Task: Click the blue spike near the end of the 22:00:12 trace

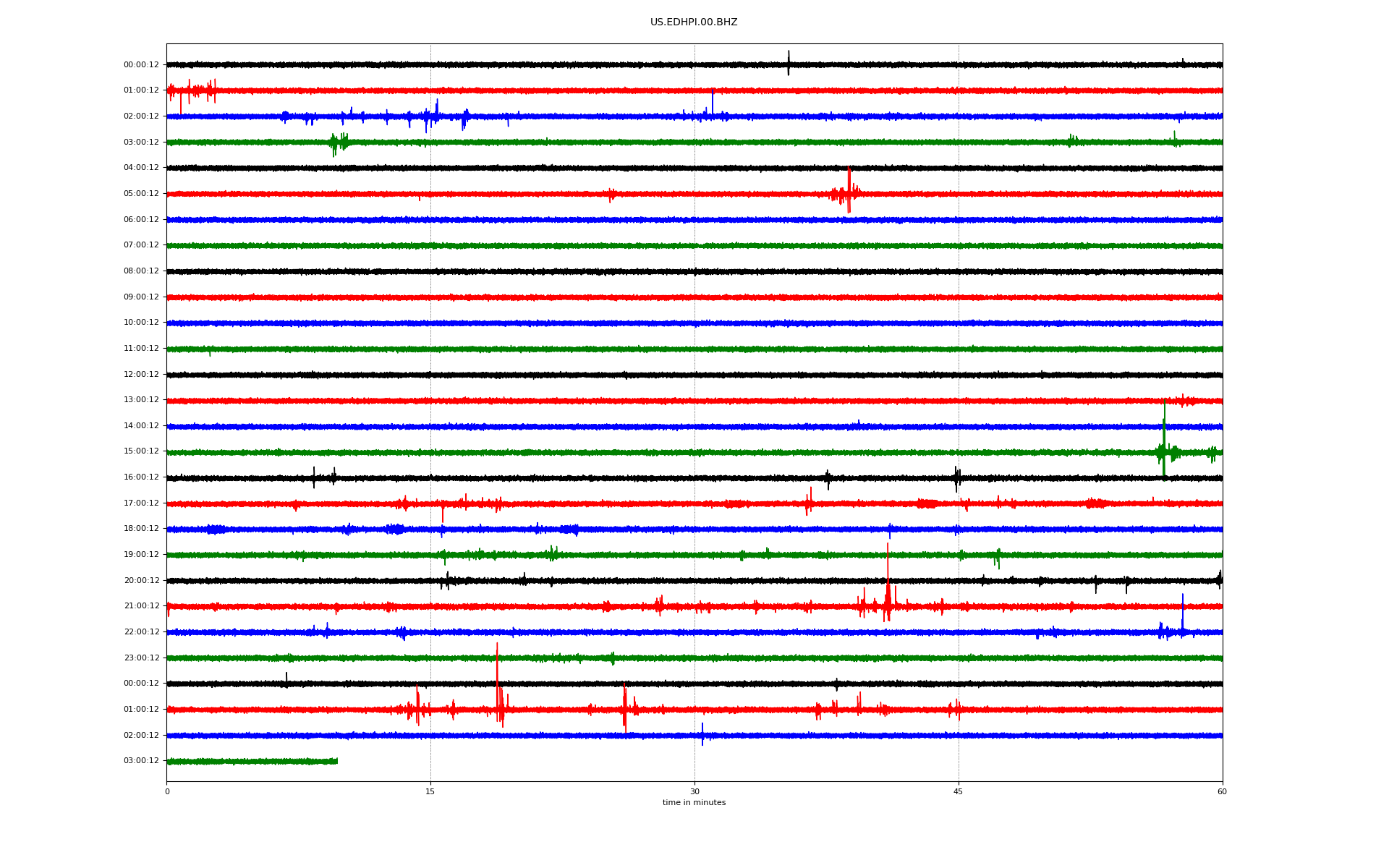Action: pyautogui.click(x=1183, y=615)
